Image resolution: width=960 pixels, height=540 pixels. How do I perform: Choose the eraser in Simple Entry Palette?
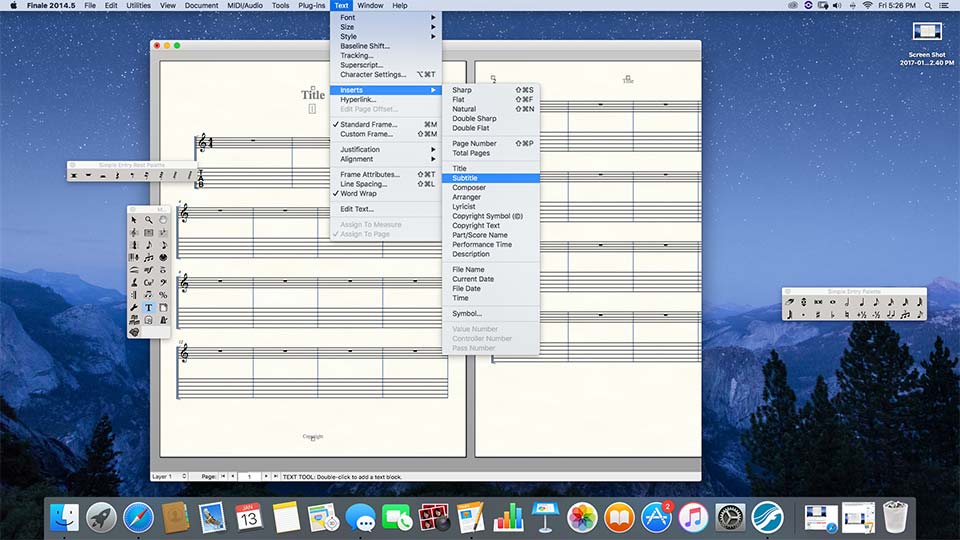789,302
